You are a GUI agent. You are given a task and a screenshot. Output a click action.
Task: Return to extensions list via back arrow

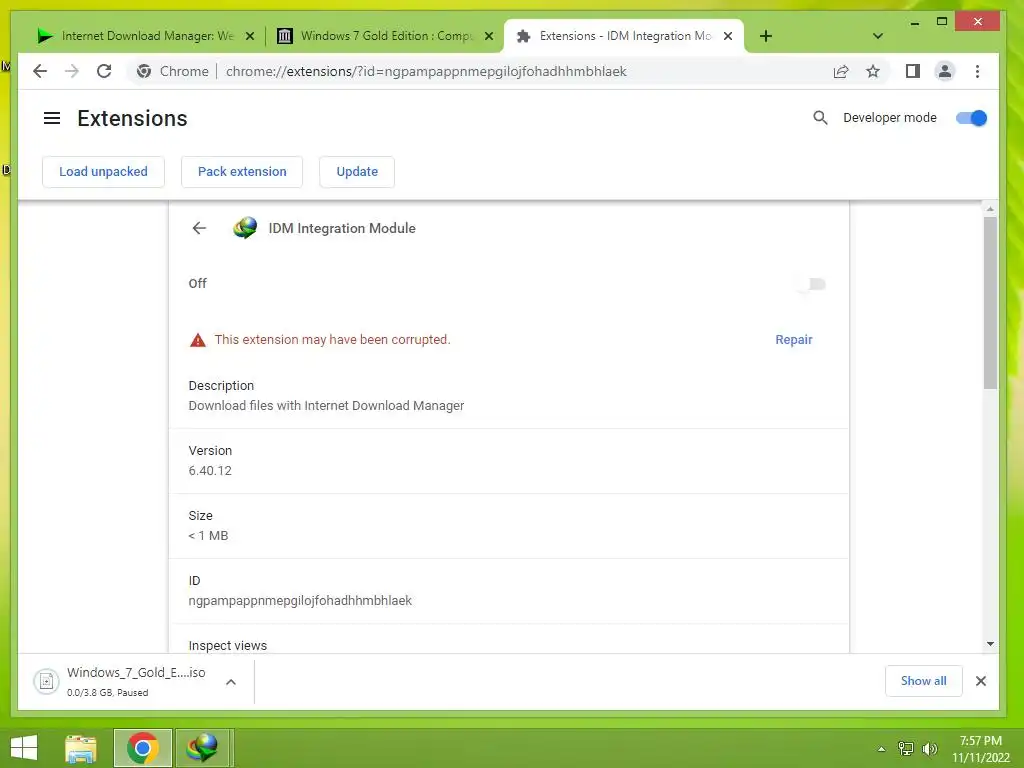tap(199, 228)
